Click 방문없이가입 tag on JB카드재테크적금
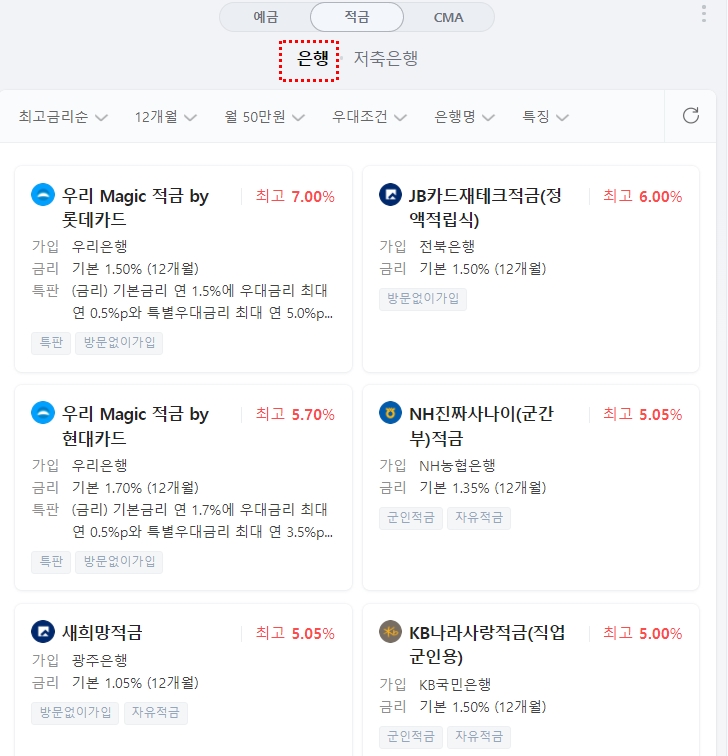Screen dimensions: 728x756 tap(423, 299)
